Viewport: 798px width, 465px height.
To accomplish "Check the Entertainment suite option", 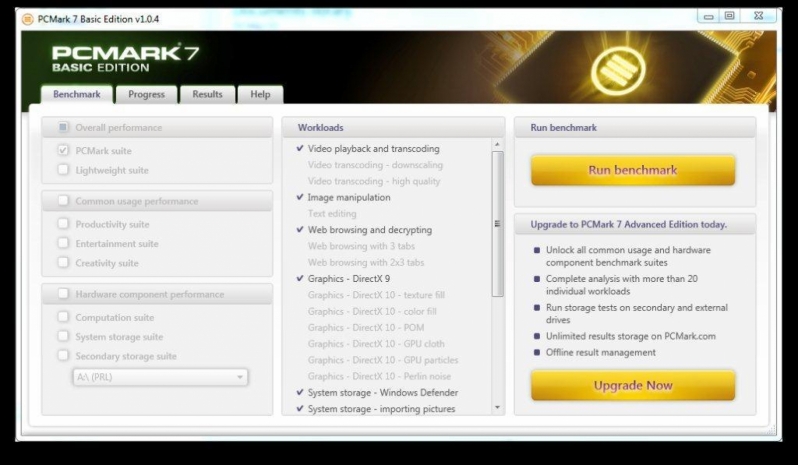I will [x=63, y=243].
